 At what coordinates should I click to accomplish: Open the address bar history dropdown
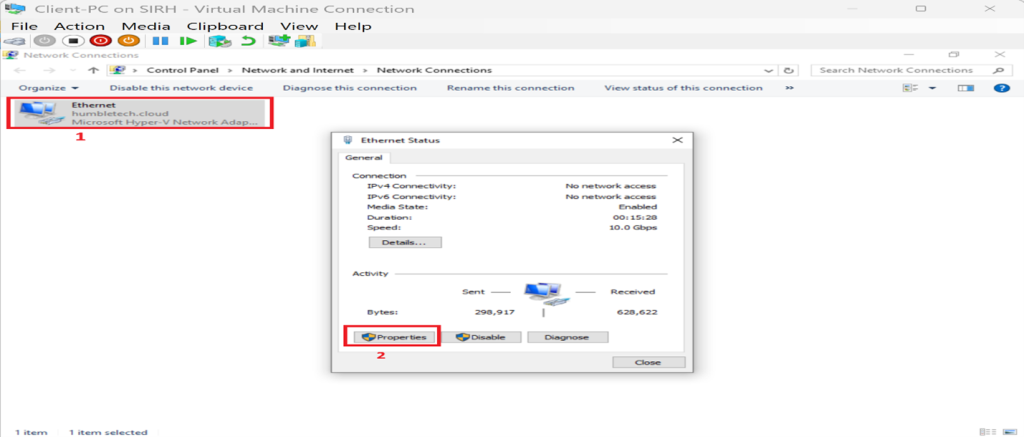coord(769,70)
